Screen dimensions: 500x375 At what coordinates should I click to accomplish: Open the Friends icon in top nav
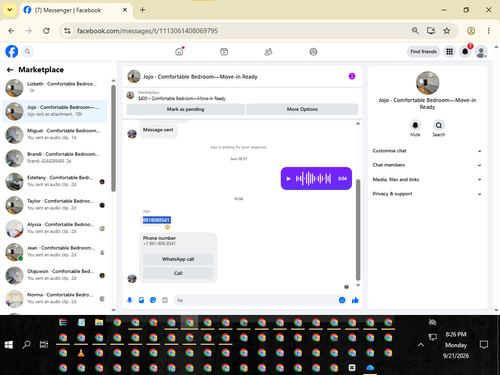(269, 52)
